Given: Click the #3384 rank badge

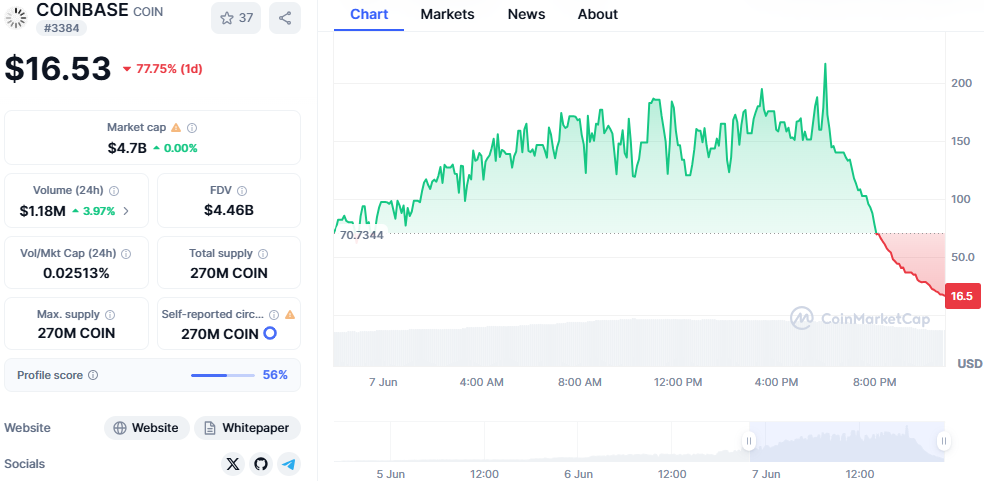Looking at the screenshot, I should [x=61, y=28].
